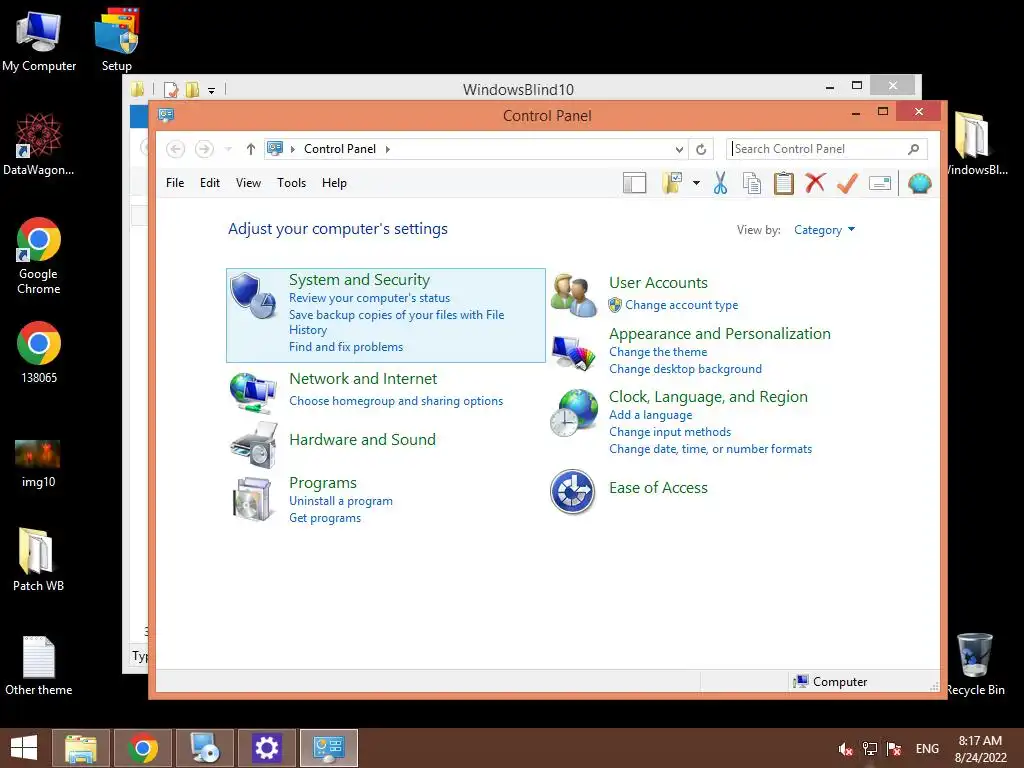Click the orange checkmark Properties icon
Screen dimensions: 1024x768
point(847,184)
